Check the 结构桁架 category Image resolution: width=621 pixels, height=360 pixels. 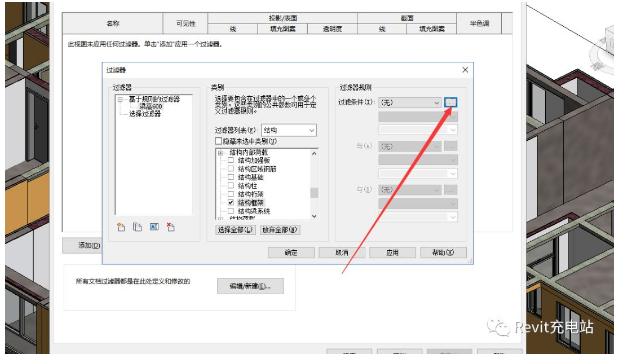[231, 194]
